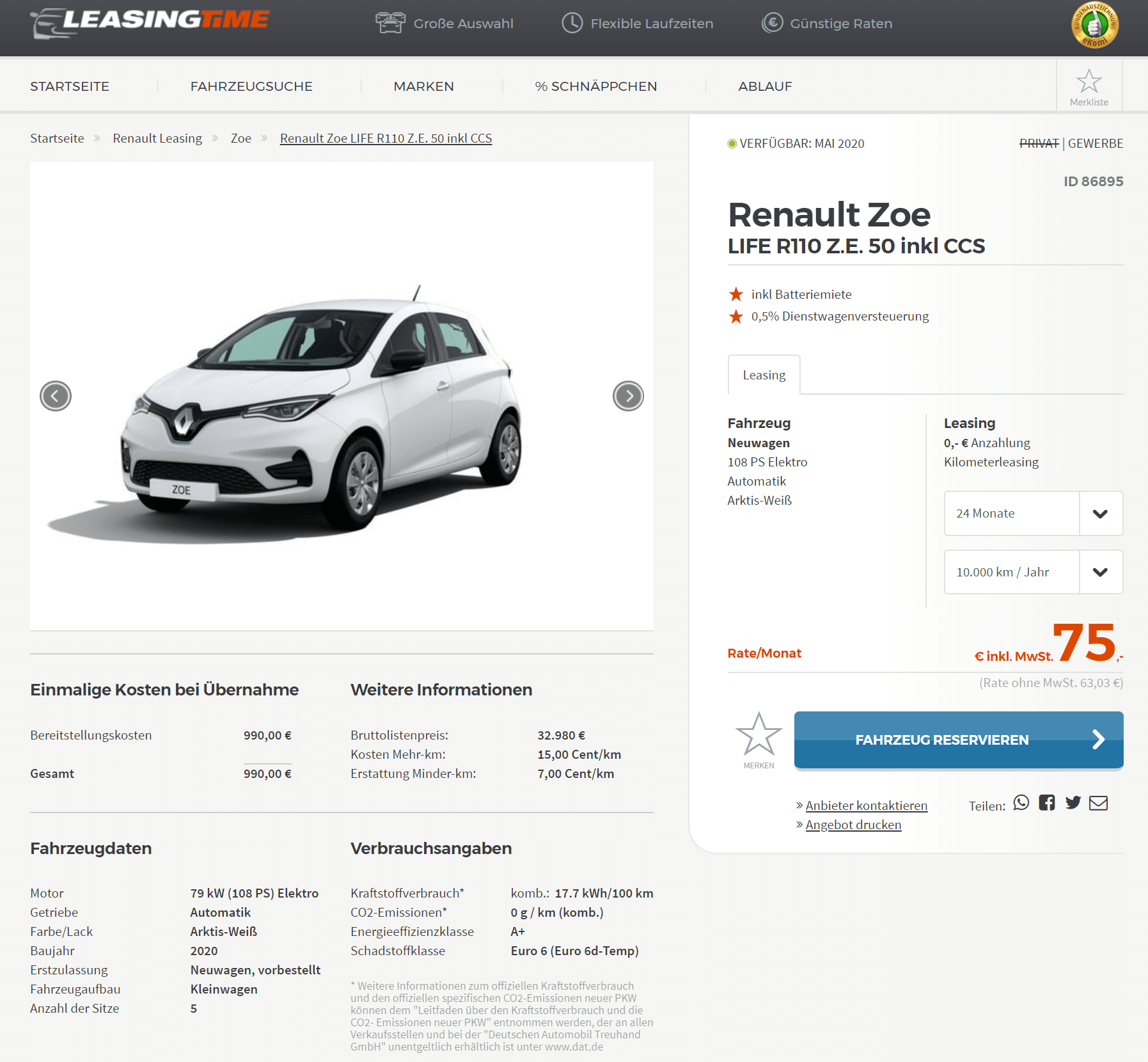Click the clock icon beside Flexible Laufzeiten

[572, 23]
